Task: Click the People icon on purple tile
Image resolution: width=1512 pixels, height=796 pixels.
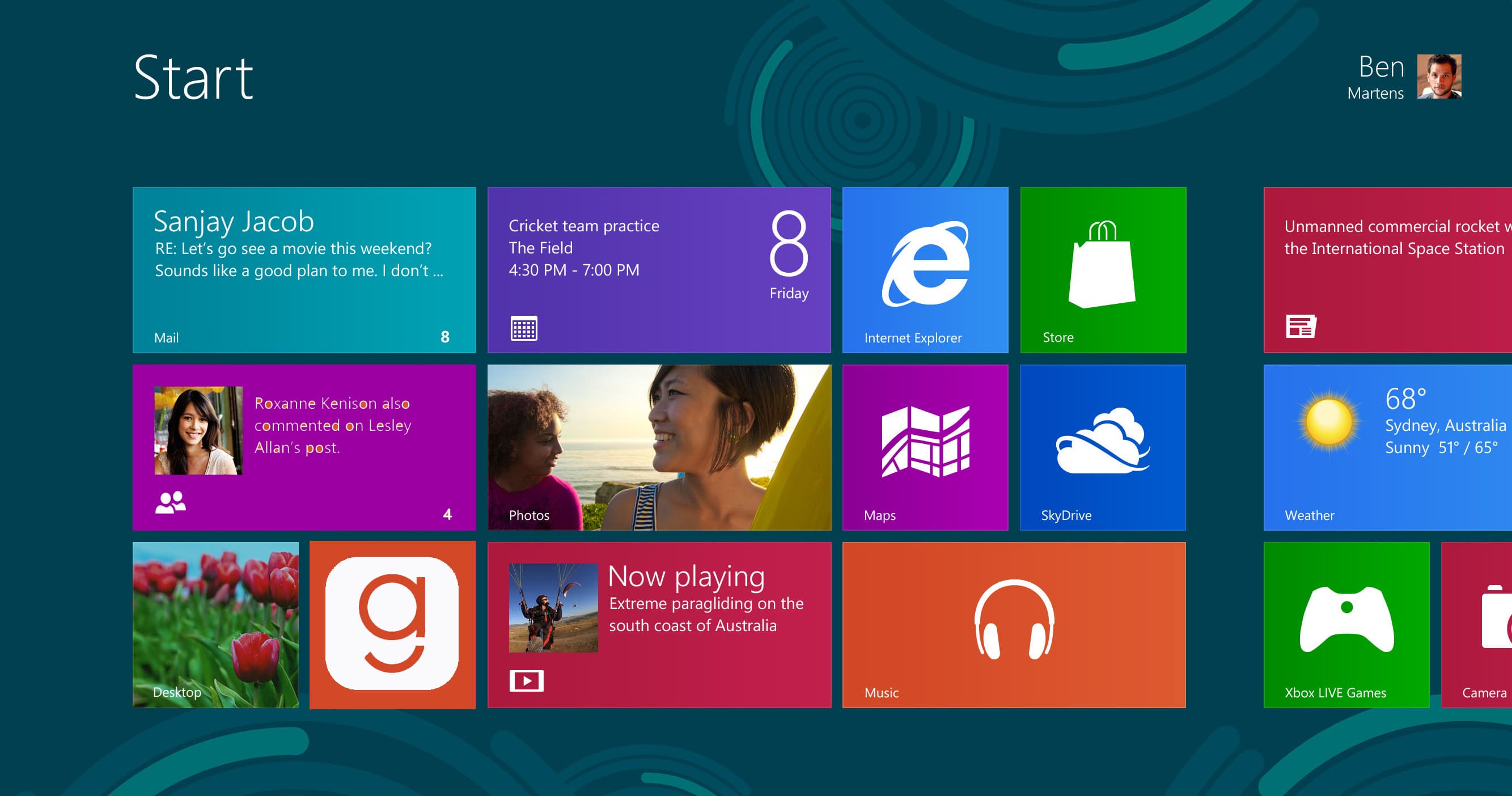Action: coord(170,502)
